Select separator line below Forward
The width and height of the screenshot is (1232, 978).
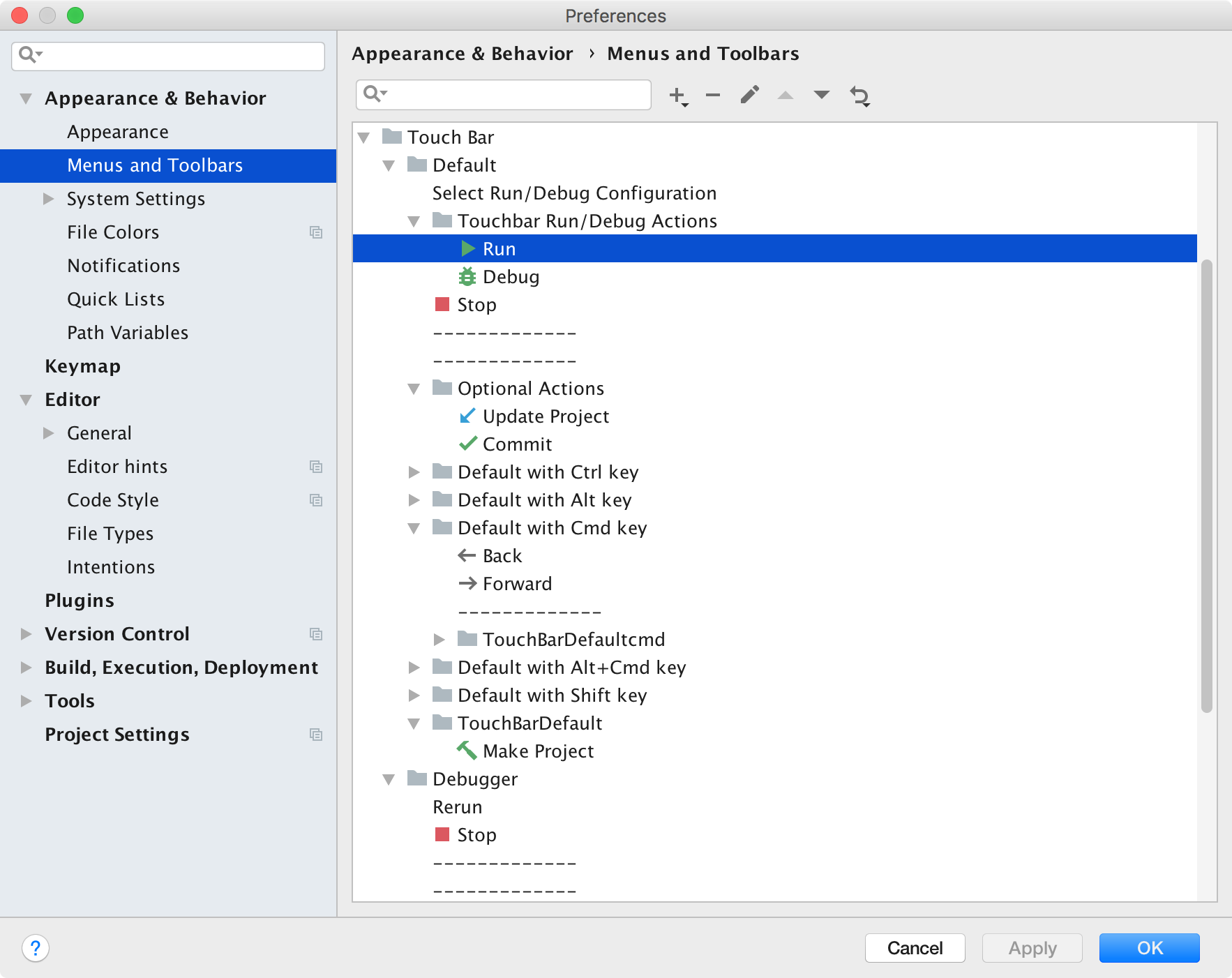point(775,612)
